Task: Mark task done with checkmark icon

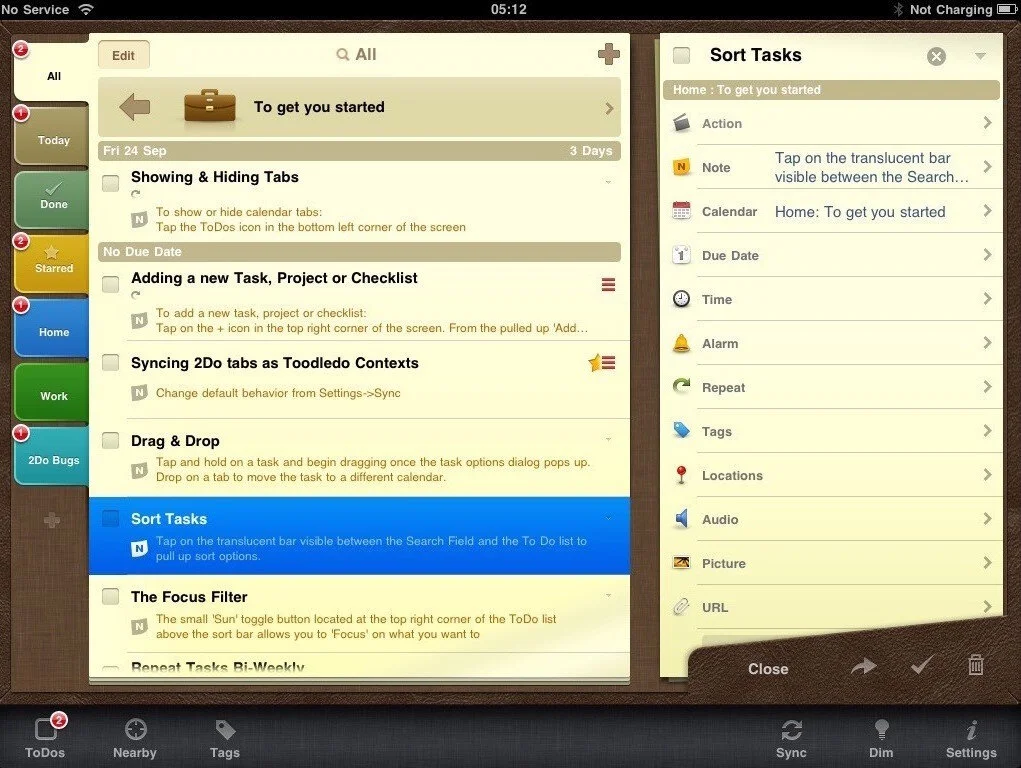Action: click(921, 665)
